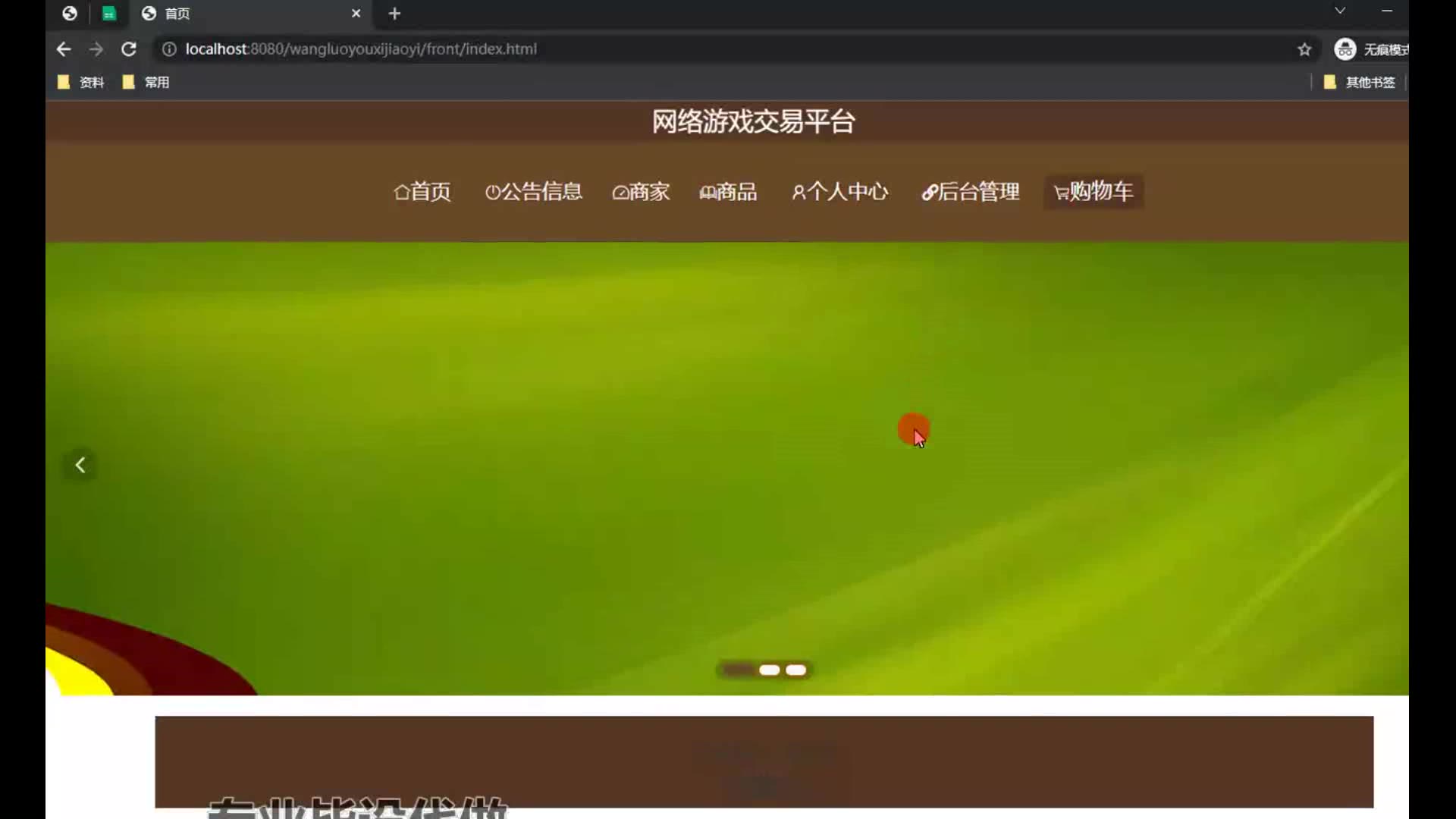
Task: Close the 首页 browser tab
Action: click(356, 14)
